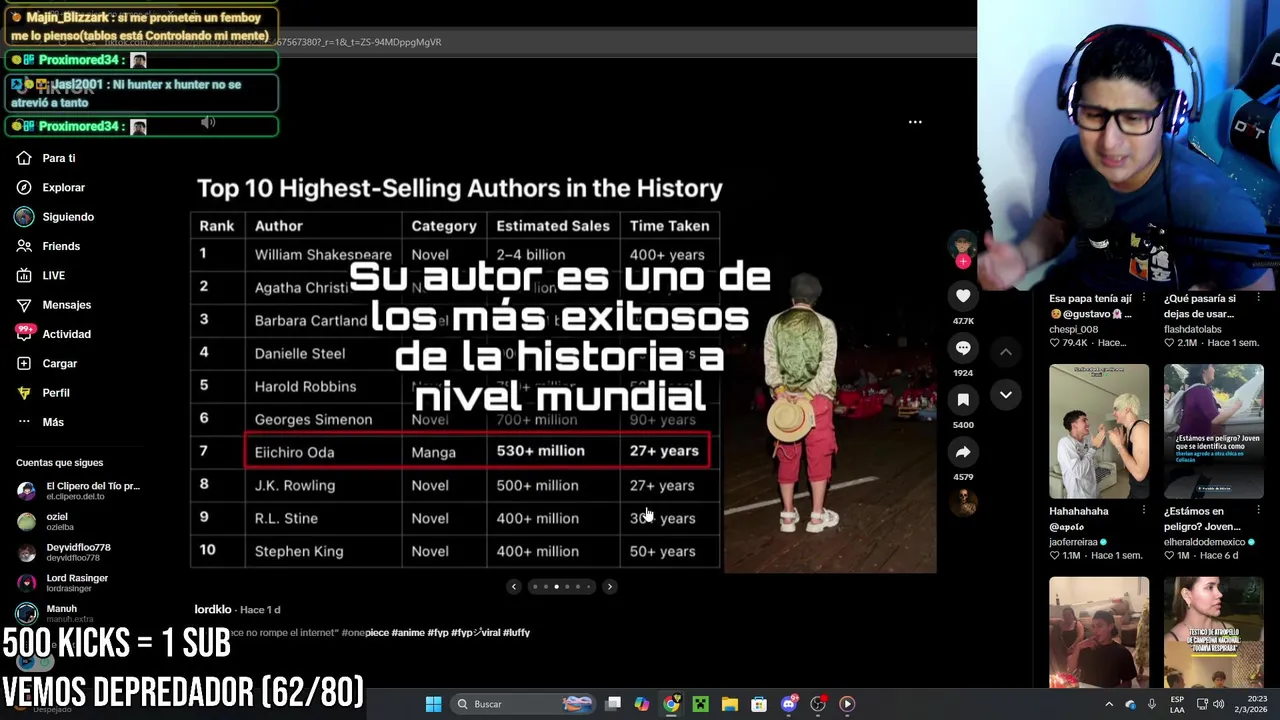Image resolution: width=1280 pixels, height=720 pixels.
Task: Open Deyvidfloo778 followed account
Action: (63, 552)
